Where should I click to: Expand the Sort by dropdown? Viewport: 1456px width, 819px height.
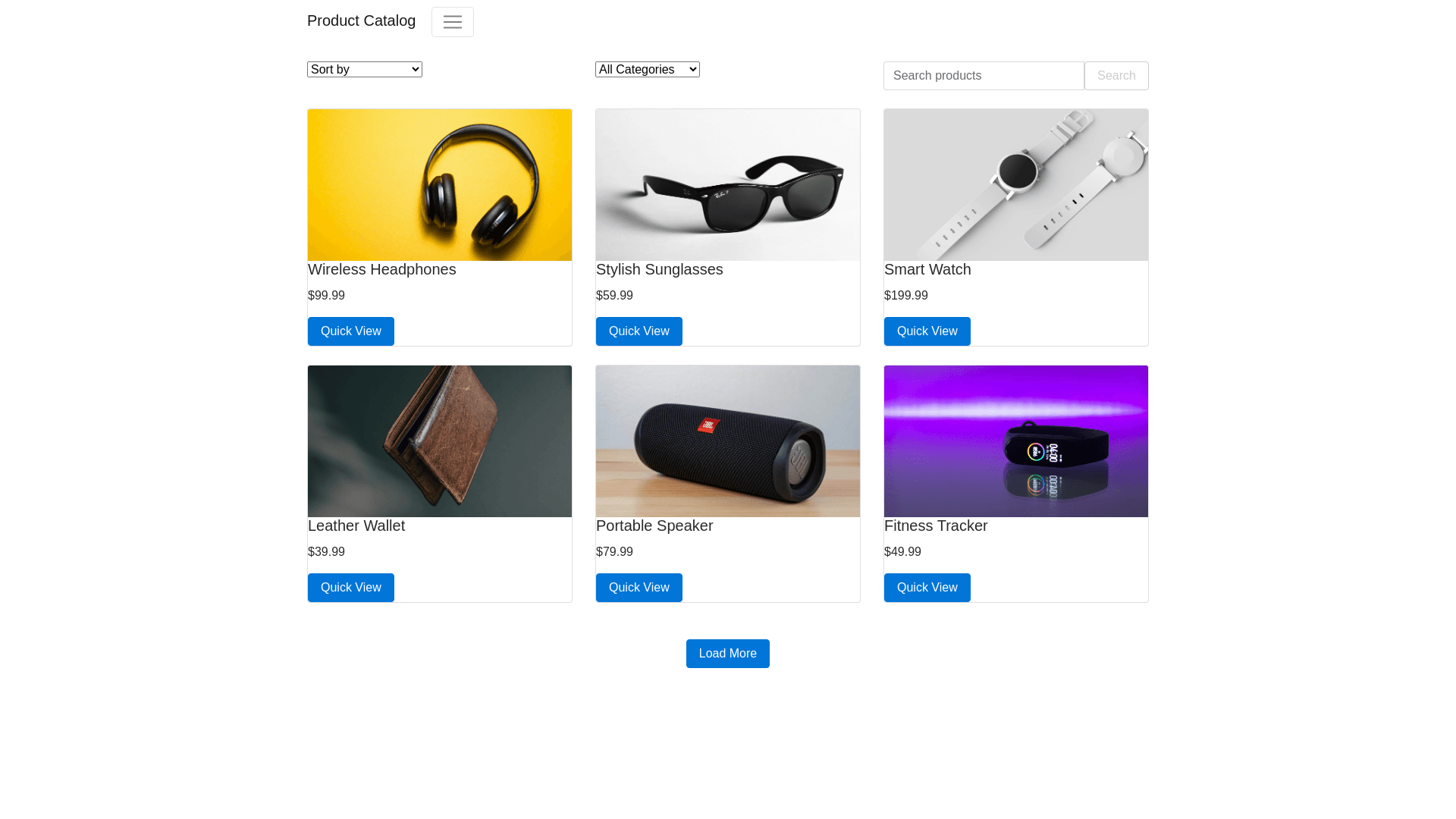[365, 70]
